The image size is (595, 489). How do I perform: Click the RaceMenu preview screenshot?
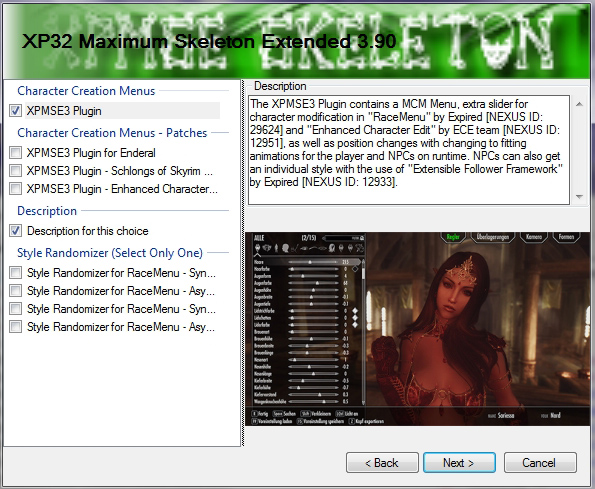coord(418,329)
